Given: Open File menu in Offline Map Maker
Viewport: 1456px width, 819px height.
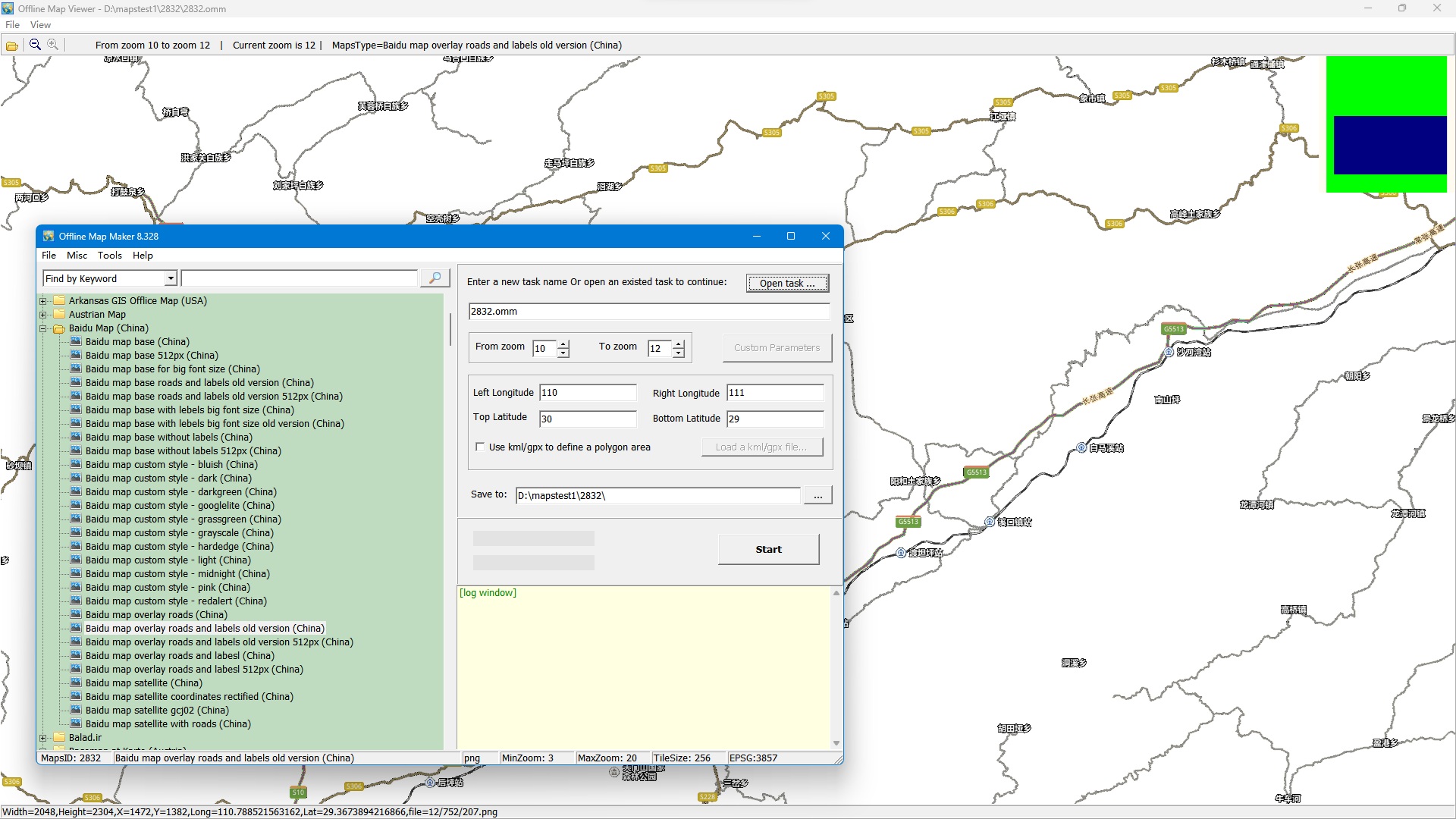Looking at the screenshot, I should click(49, 256).
